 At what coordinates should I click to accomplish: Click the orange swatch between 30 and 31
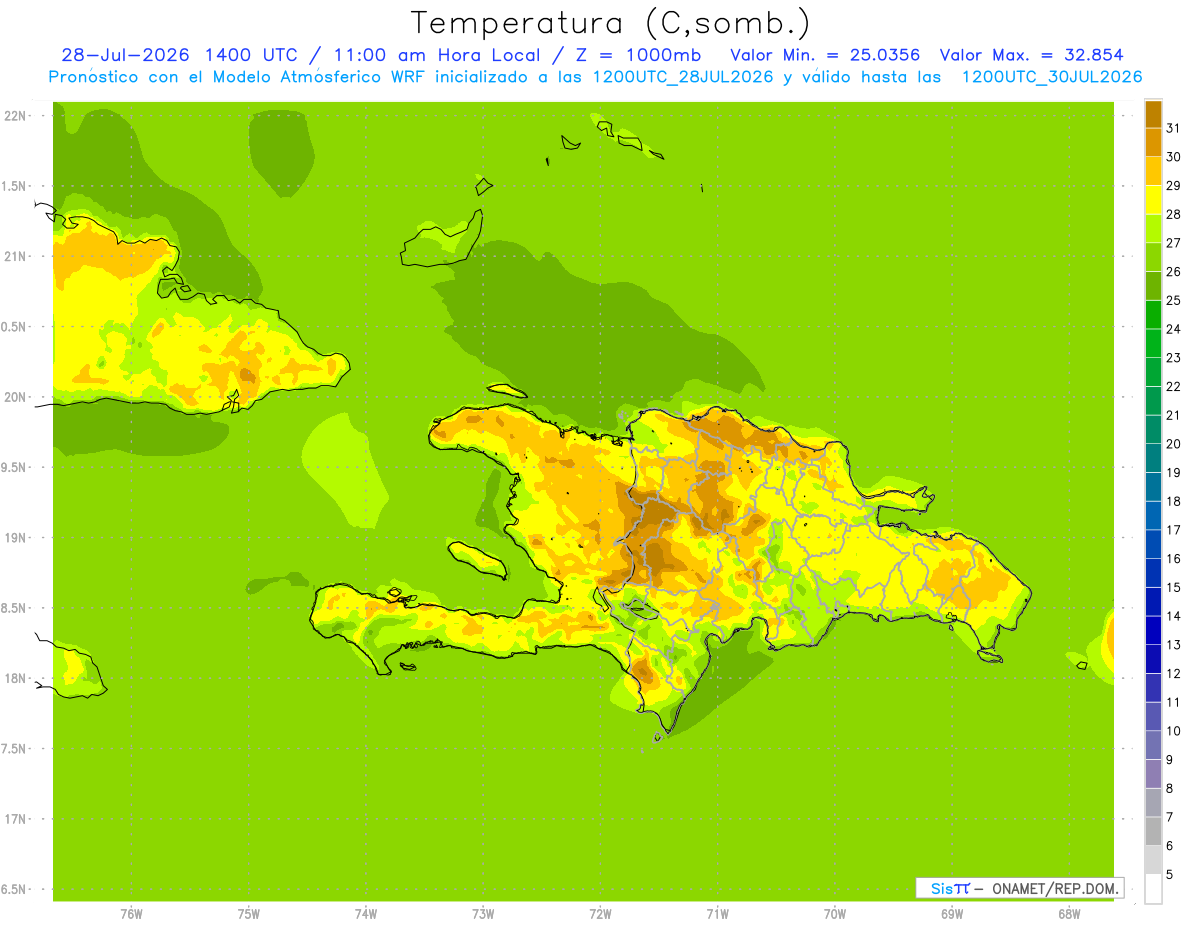pos(1153,142)
